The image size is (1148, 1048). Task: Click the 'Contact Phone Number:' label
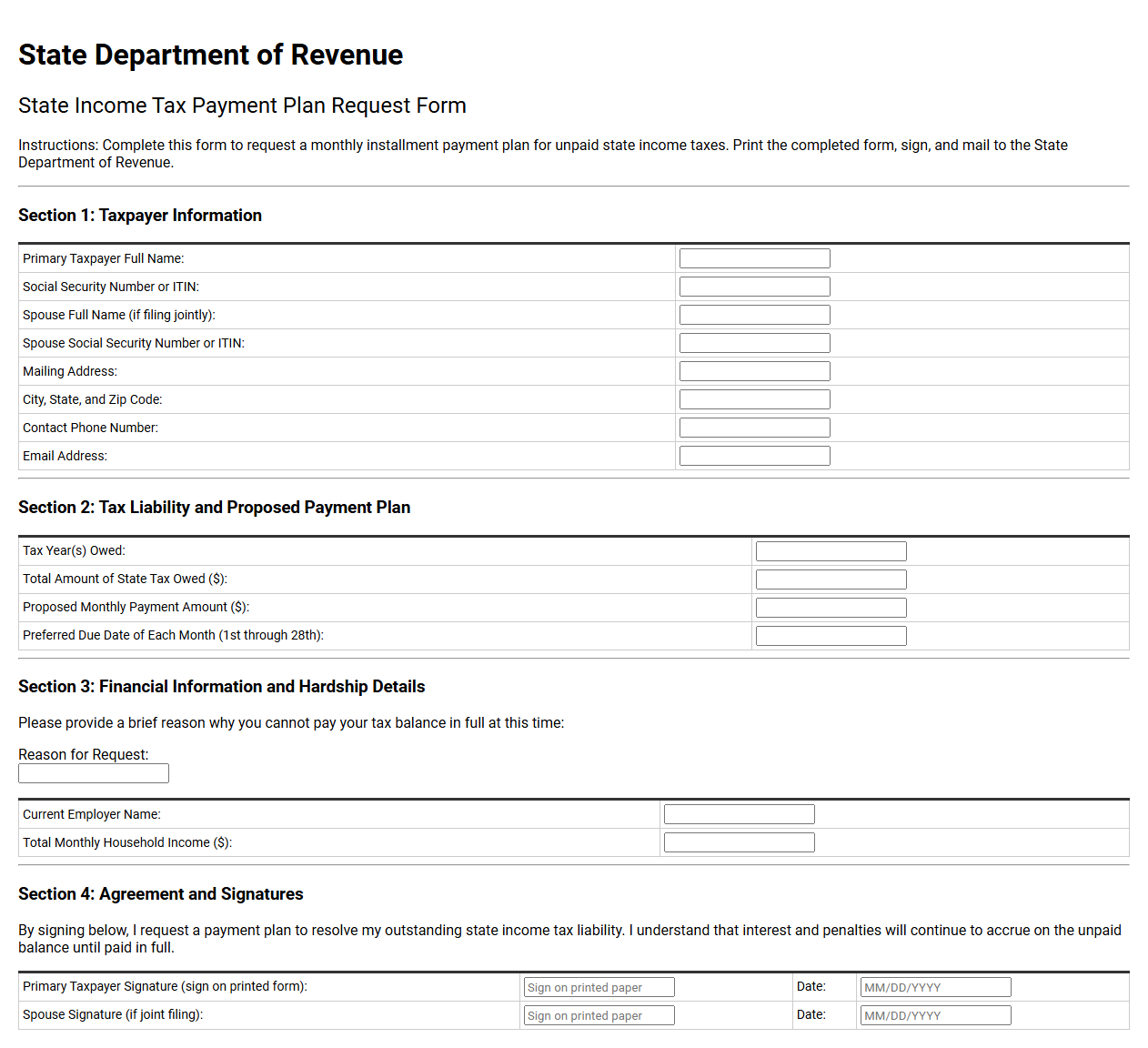click(x=91, y=428)
